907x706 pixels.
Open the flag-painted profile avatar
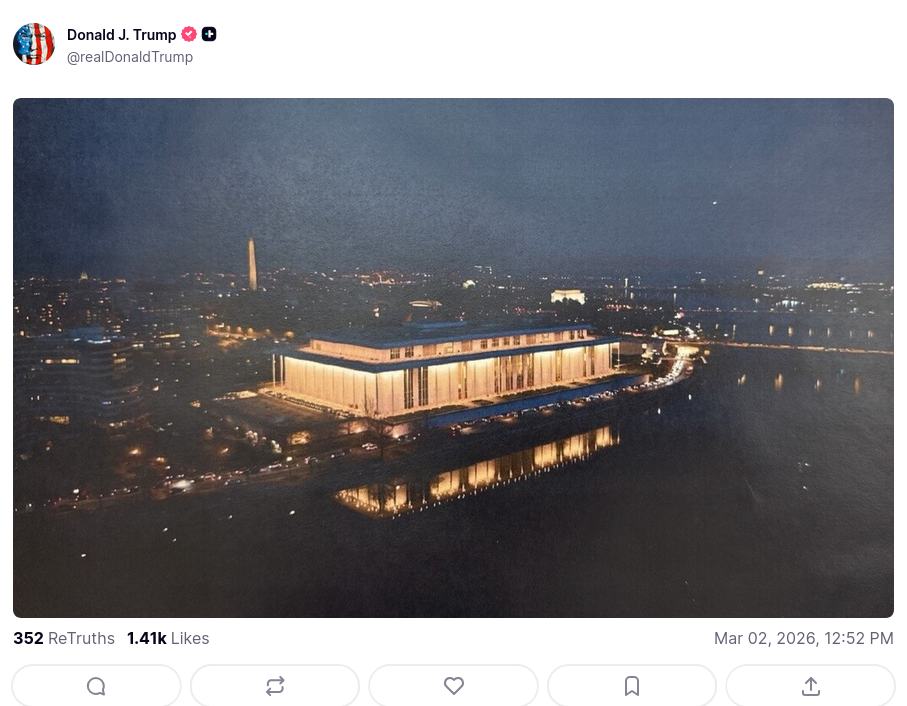tap(34, 44)
